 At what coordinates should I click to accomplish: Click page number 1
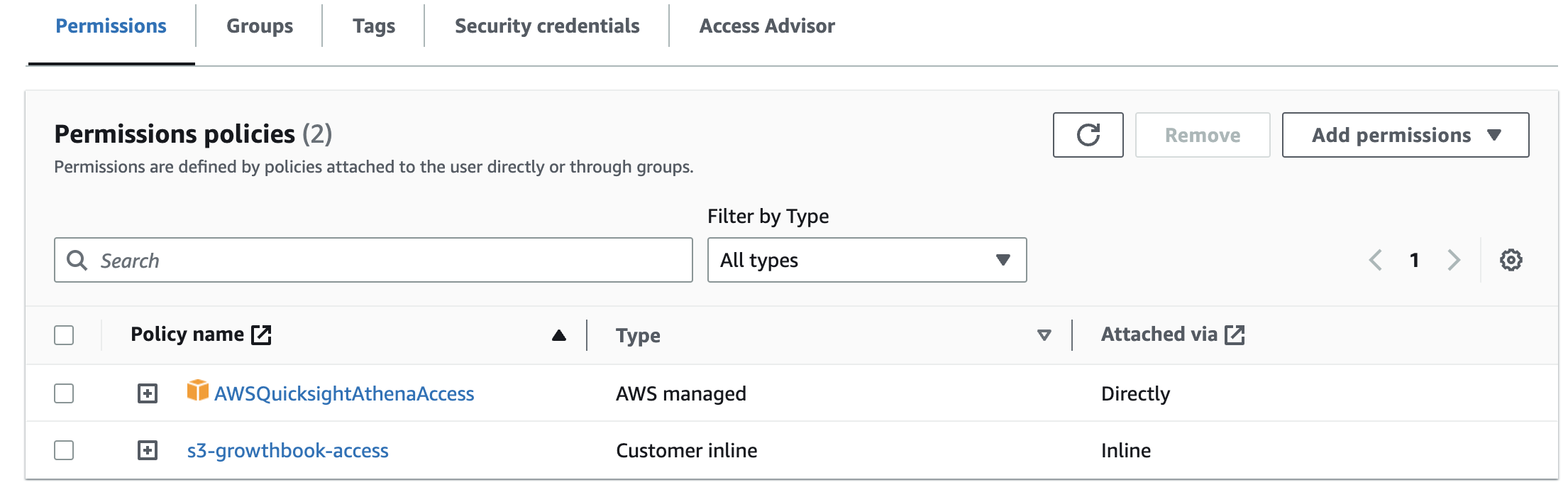coord(1414,260)
